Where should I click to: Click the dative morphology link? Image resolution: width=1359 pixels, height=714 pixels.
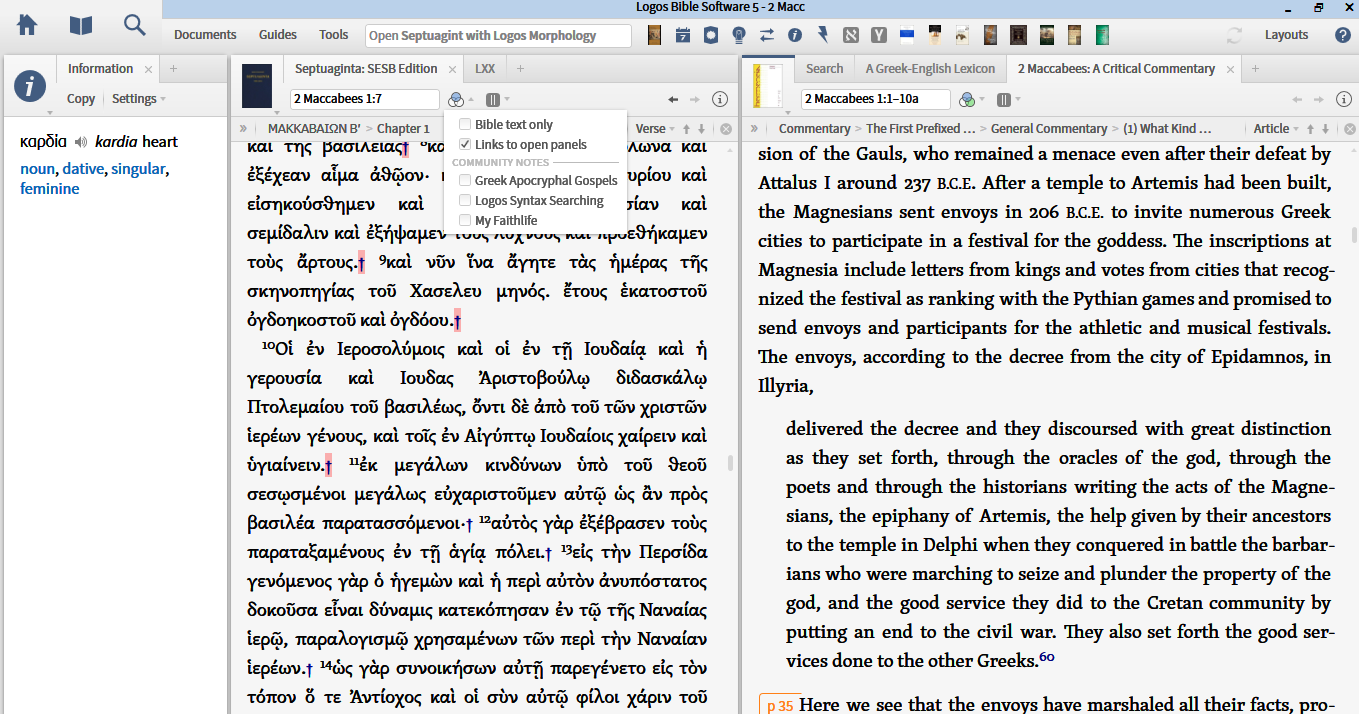[x=83, y=169]
